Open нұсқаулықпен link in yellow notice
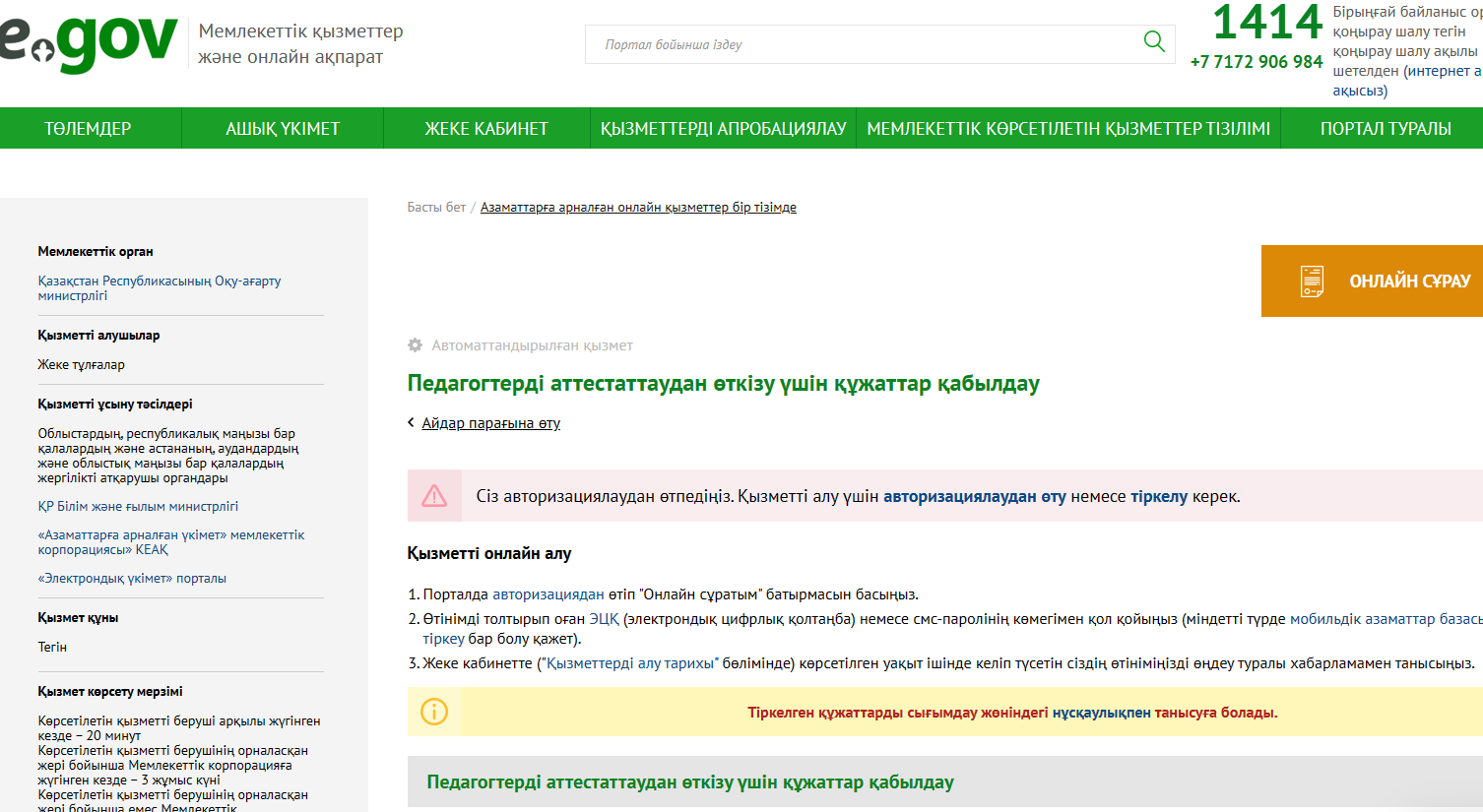 1101,713
